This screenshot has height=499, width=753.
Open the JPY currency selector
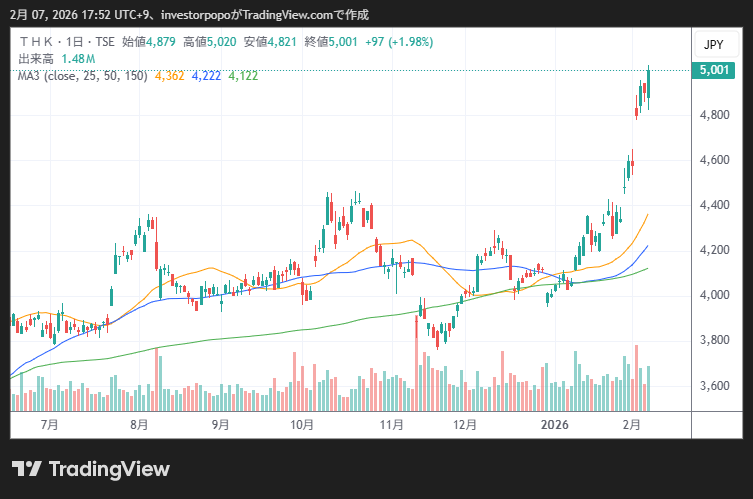(713, 44)
